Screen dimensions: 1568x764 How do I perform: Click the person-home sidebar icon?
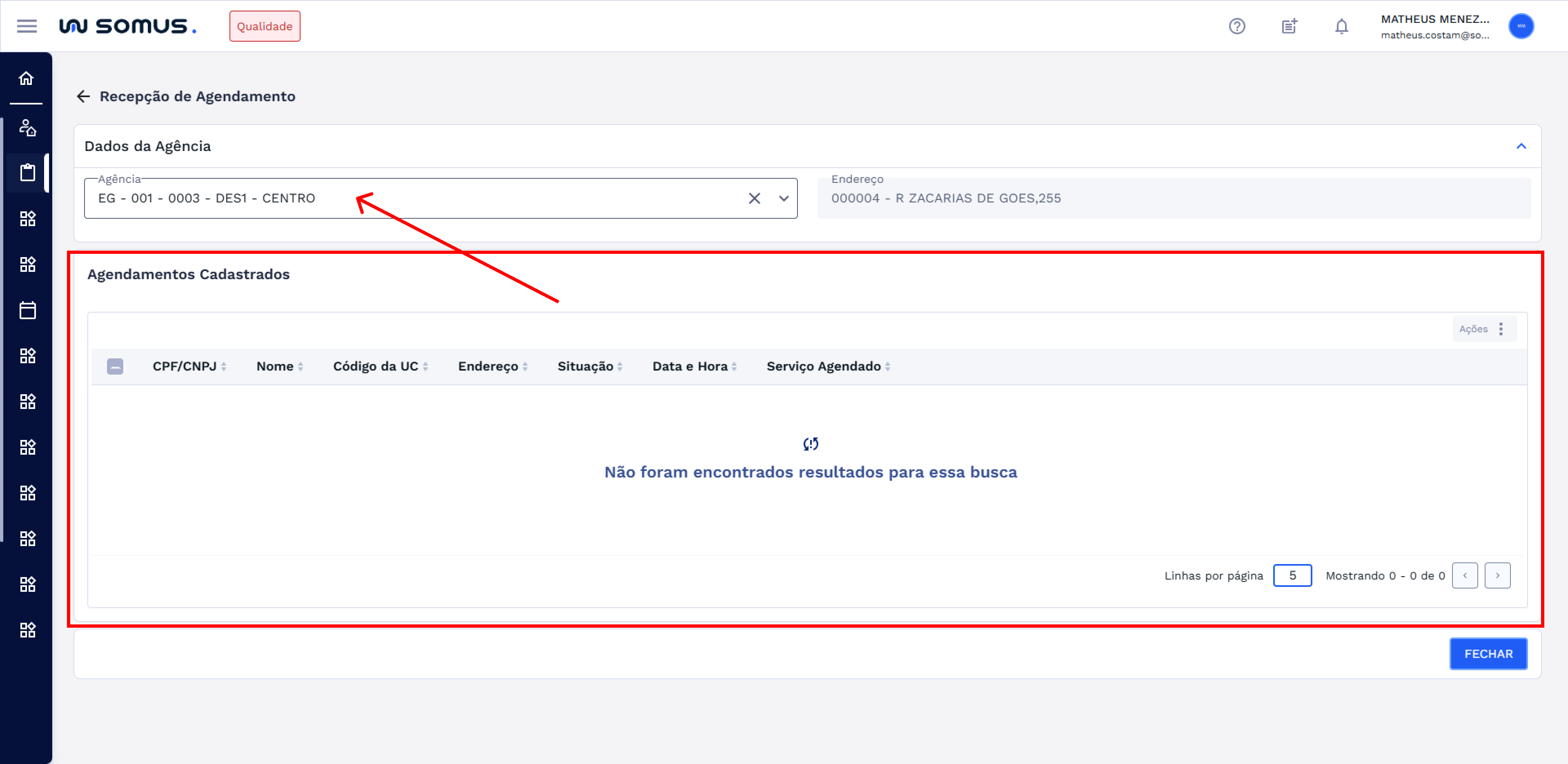[27, 128]
